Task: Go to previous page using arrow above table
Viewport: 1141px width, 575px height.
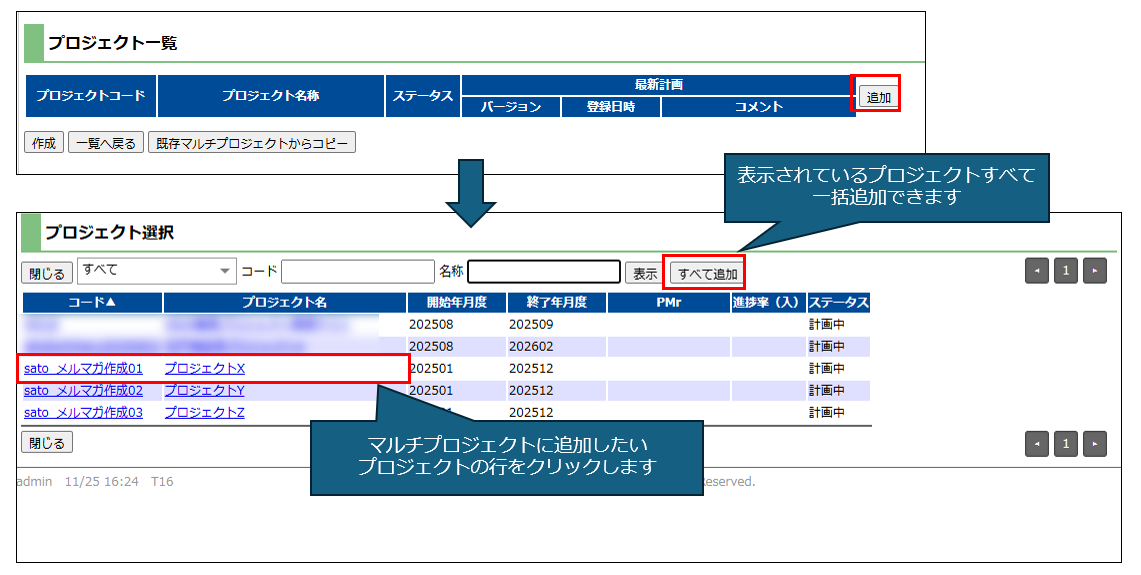Action: [x=1038, y=272]
